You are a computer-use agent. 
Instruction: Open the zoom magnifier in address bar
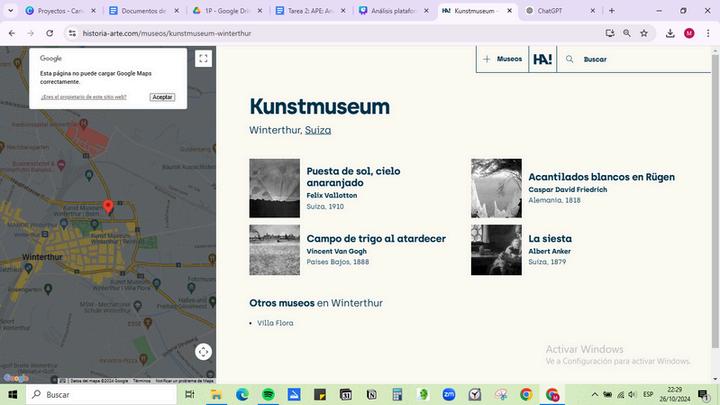(x=627, y=33)
